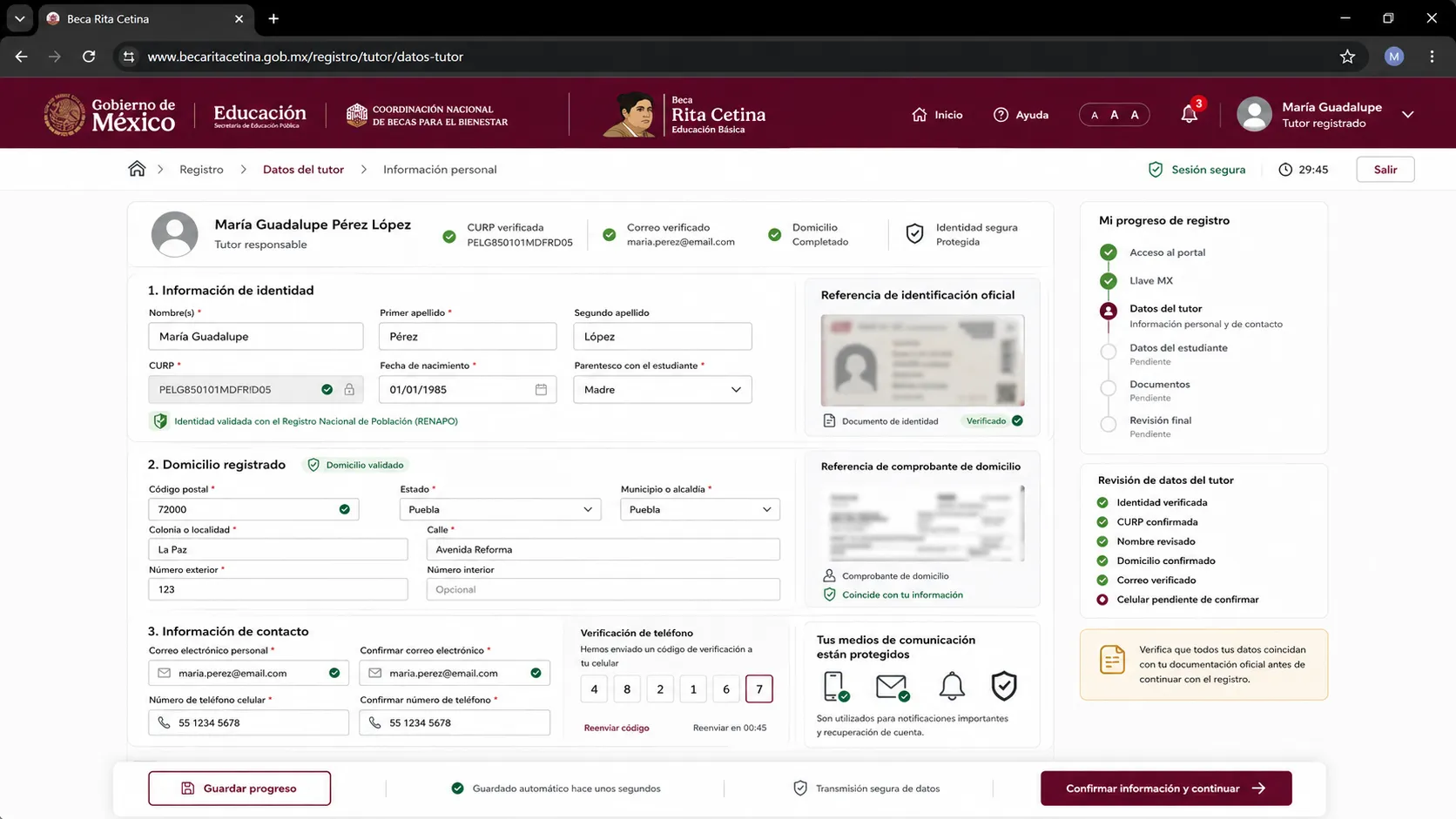Go to Datos del tutor breadcrumb
Image resolution: width=1456 pixels, height=819 pixels.
click(x=303, y=170)
